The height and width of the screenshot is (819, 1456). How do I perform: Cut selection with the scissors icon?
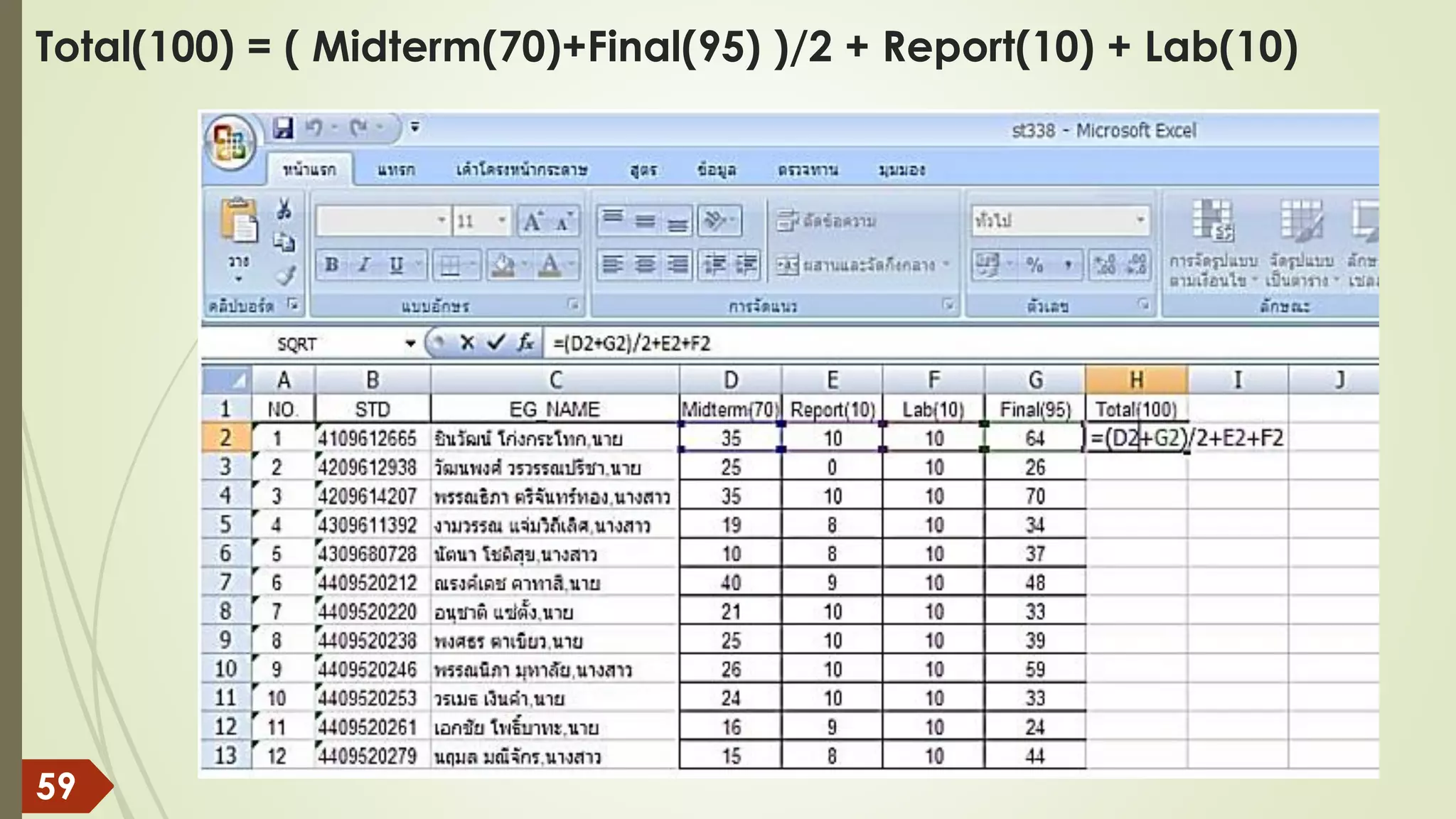coord(284,209)
